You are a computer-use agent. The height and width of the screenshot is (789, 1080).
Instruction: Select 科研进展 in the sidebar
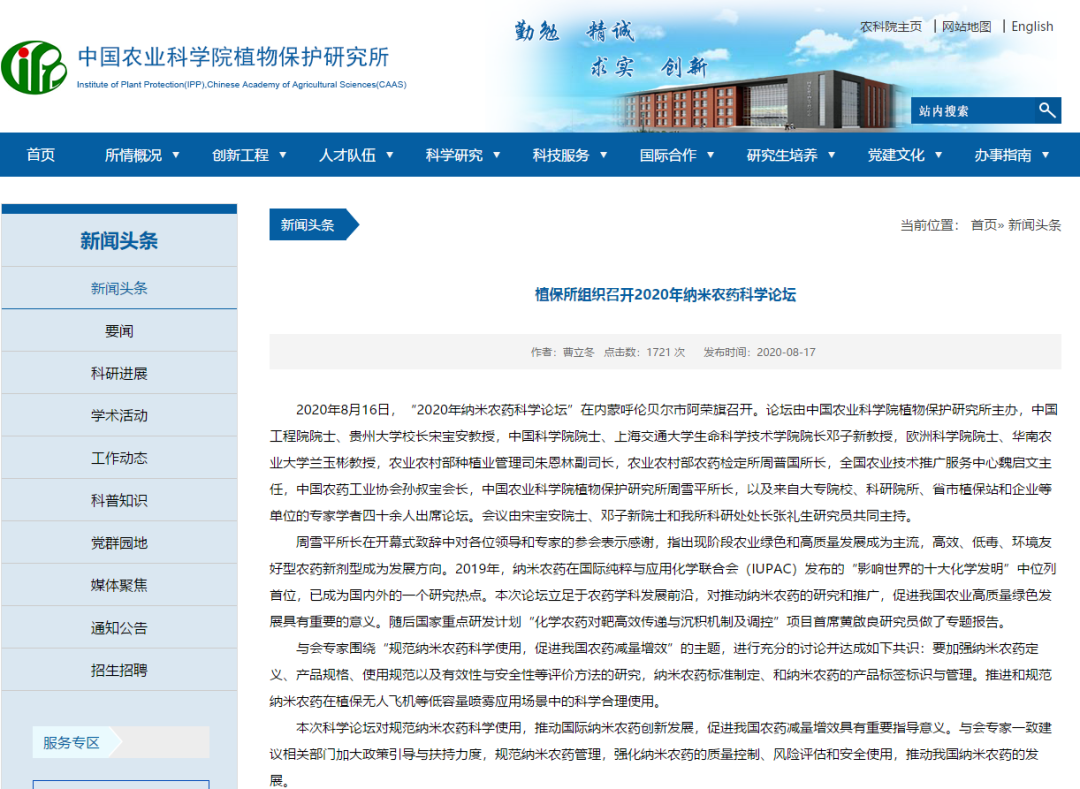[119, 373]
